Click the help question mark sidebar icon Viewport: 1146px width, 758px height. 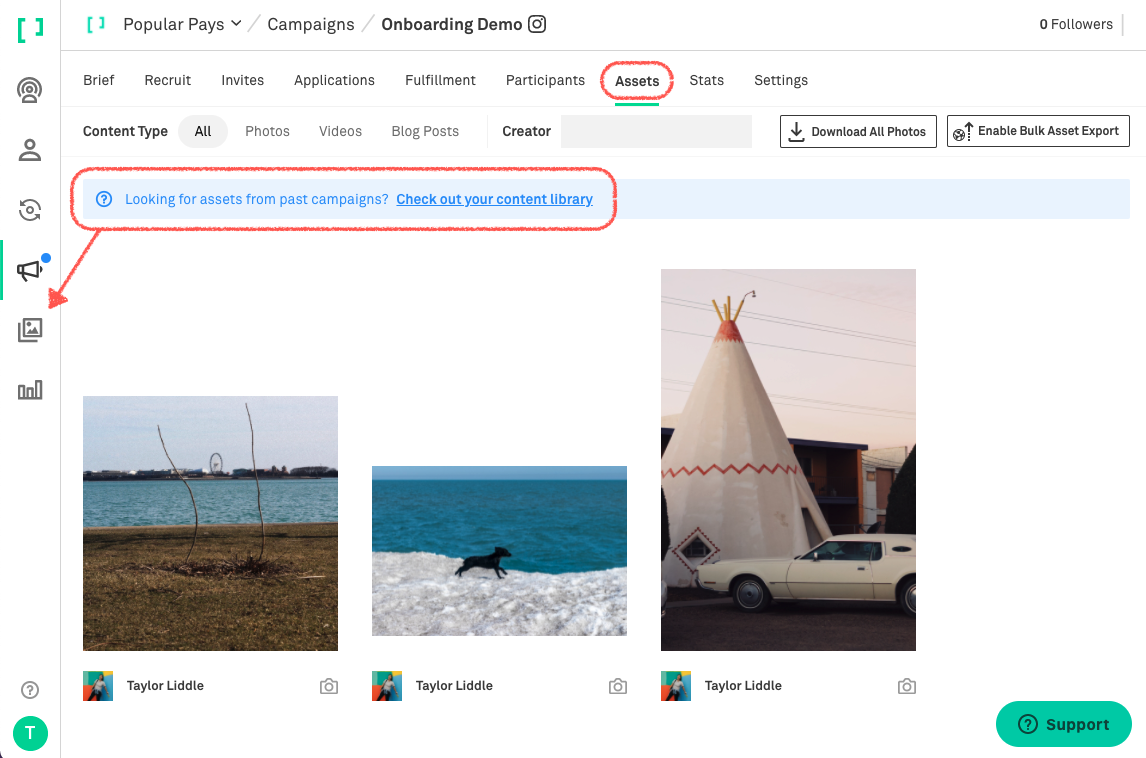(x=30, y=690)
